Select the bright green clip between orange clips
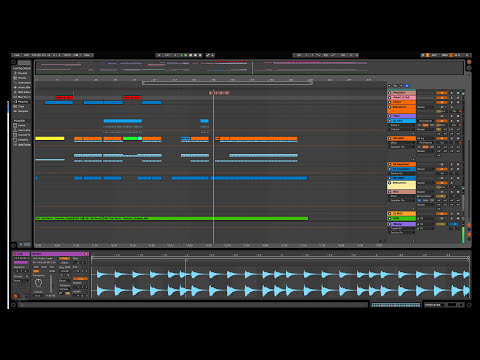The width and height of the screenshot is (480, 360). [x=130, y=138]
